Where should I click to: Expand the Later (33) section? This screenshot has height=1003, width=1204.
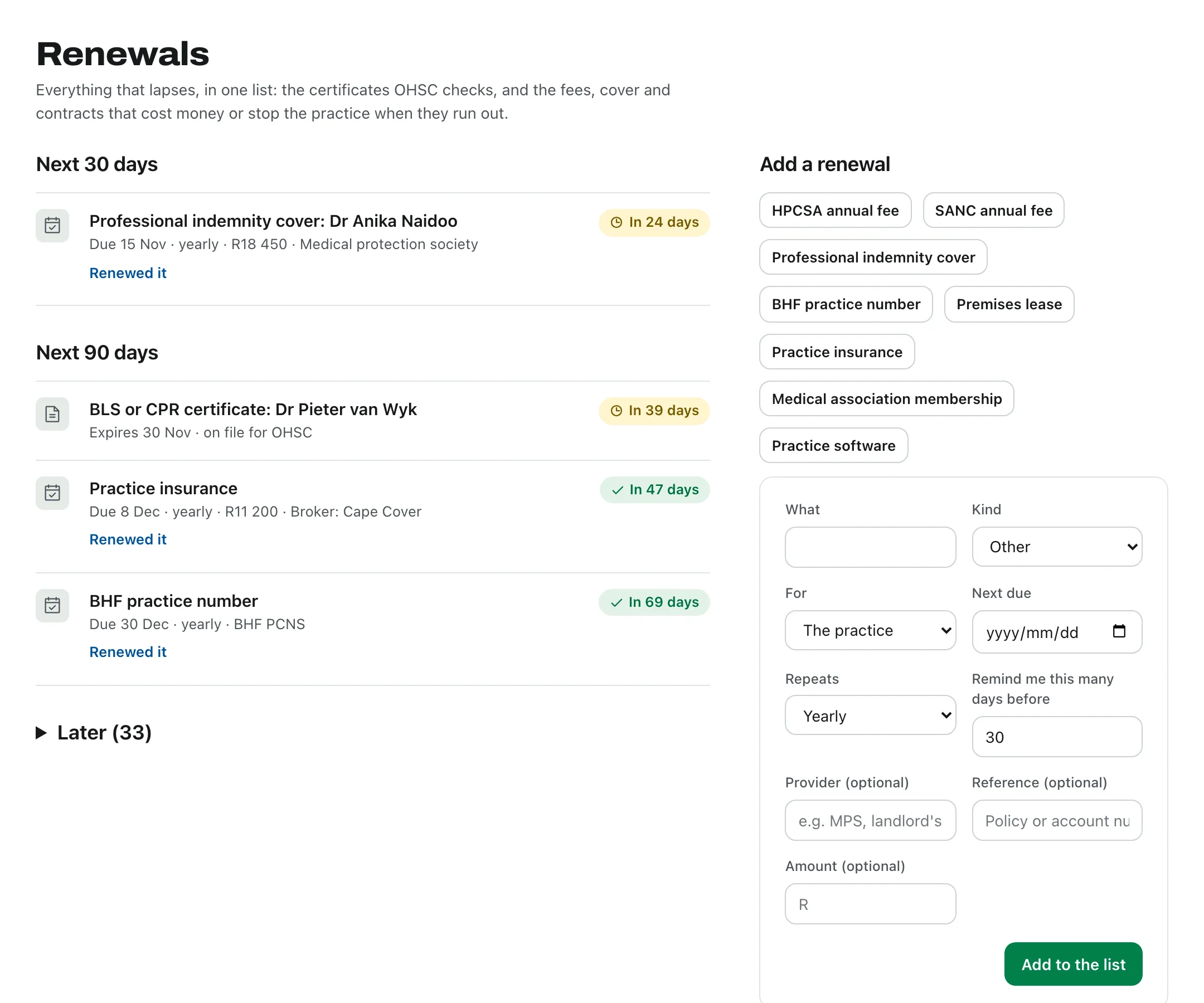(x=94, y=733)
